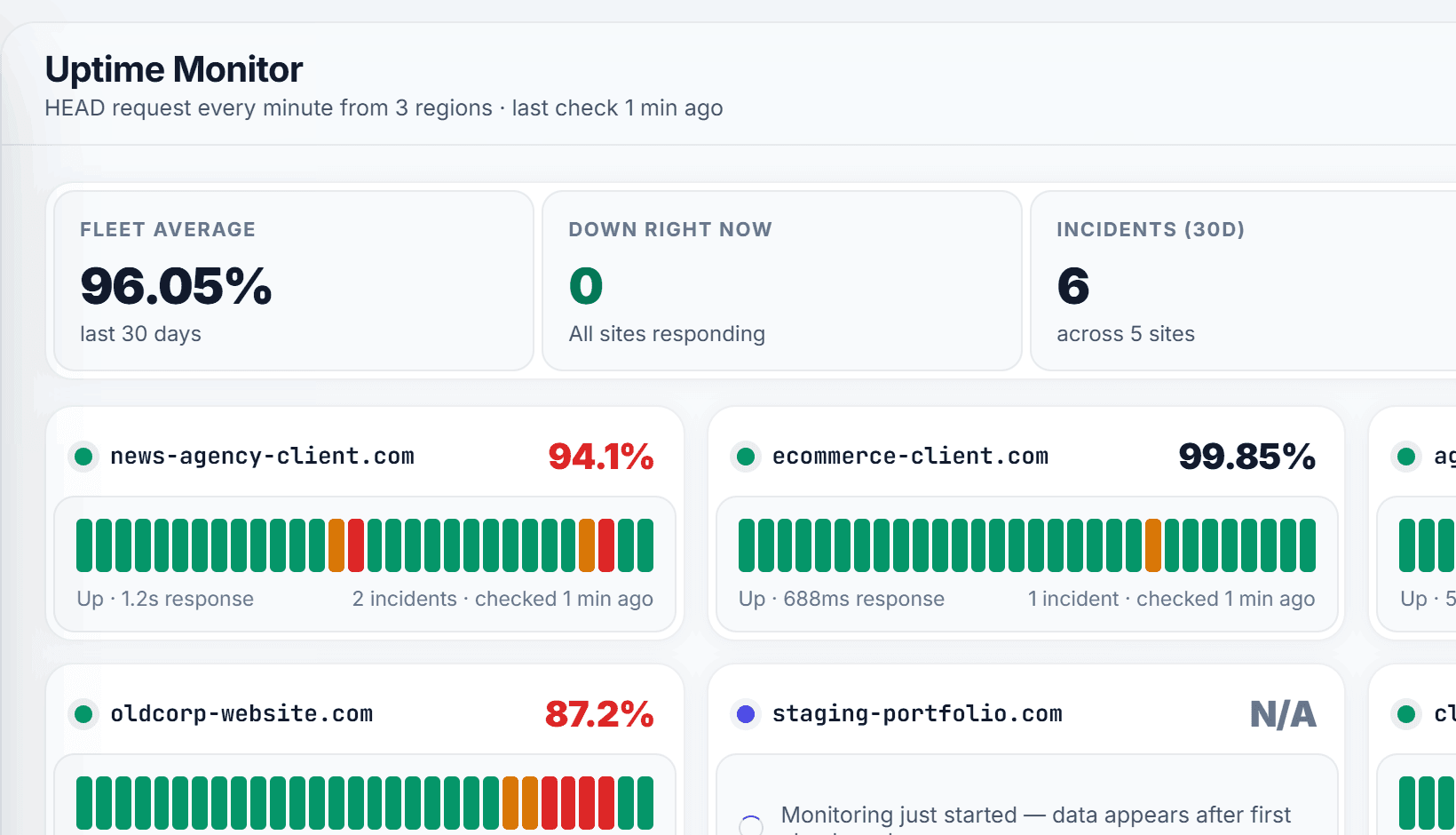Image resolution: width=1456 pixels, height=835 pixels.
Task: Click the 96.05% fleet average figure
Action: click(x=176, y=286)
